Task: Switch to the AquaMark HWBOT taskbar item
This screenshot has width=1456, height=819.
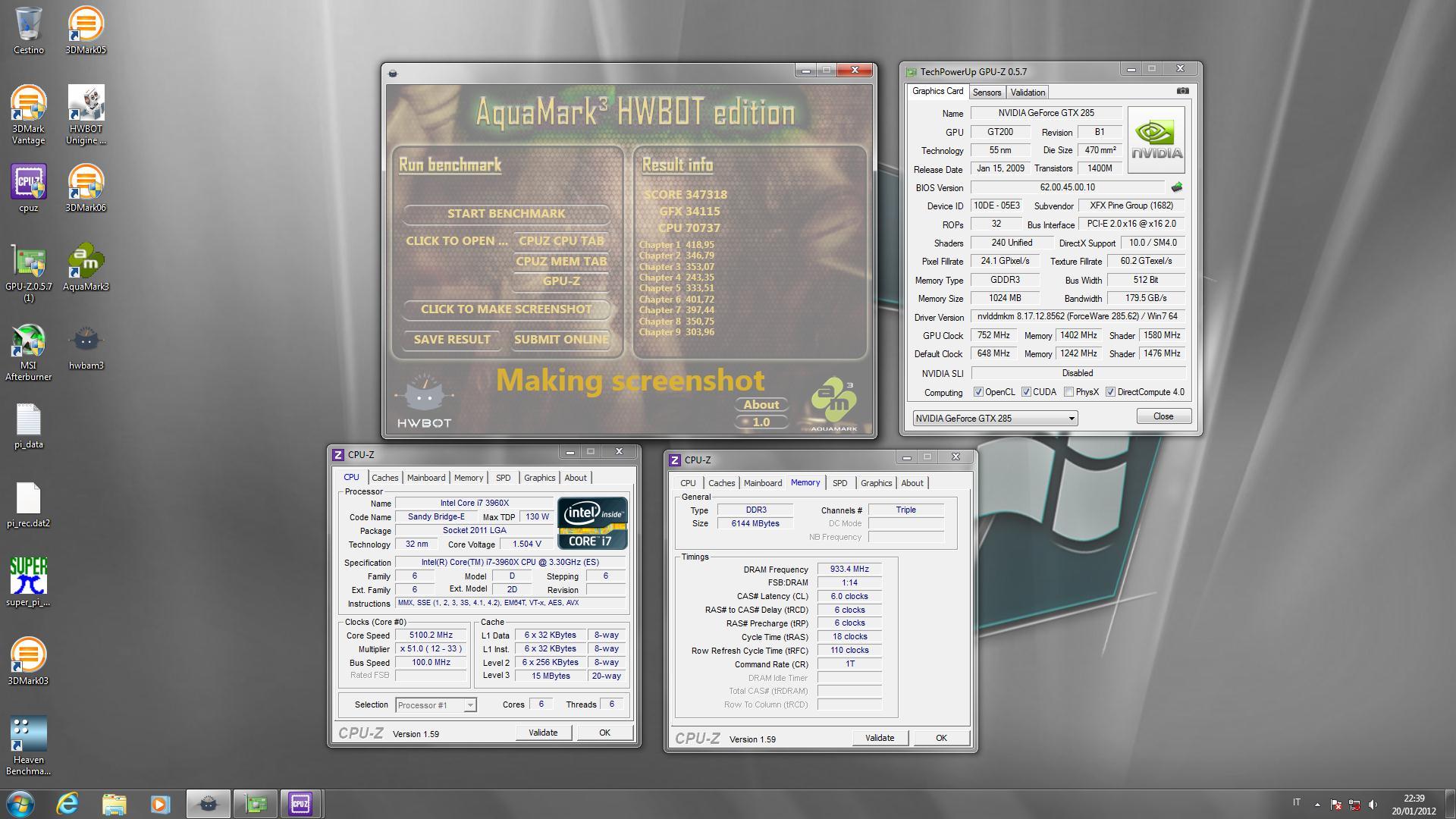Action: (208, 804)
